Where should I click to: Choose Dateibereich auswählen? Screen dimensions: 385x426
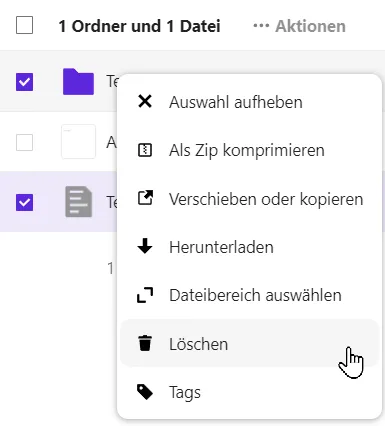click(x=249, y=295)
